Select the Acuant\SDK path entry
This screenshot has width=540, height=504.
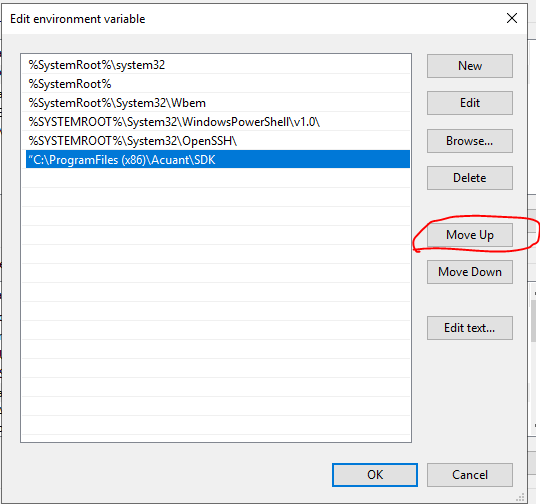pyautogui.click(x=218, y=160)
